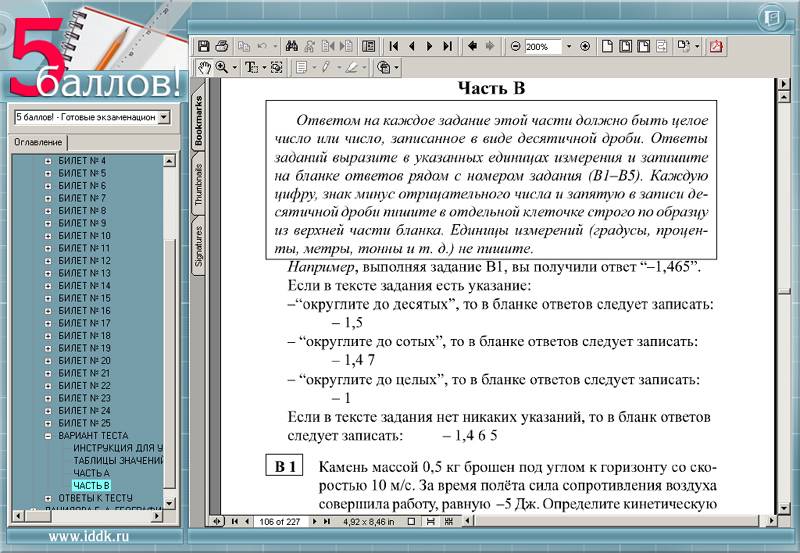Click contents tree scrollbar down arrow

coord(169,503)
